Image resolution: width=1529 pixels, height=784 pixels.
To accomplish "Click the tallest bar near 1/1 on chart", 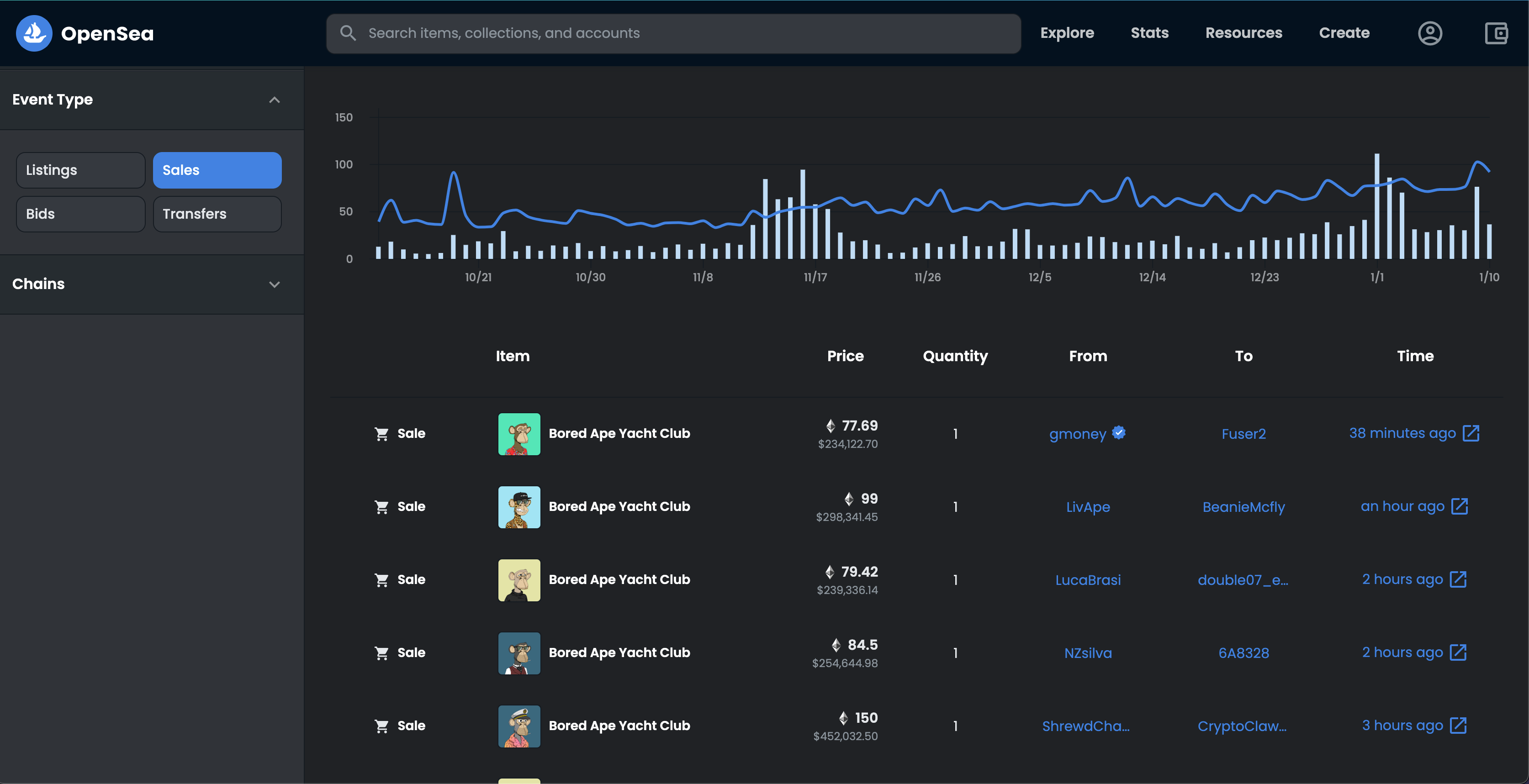I will coord(1376,208).
